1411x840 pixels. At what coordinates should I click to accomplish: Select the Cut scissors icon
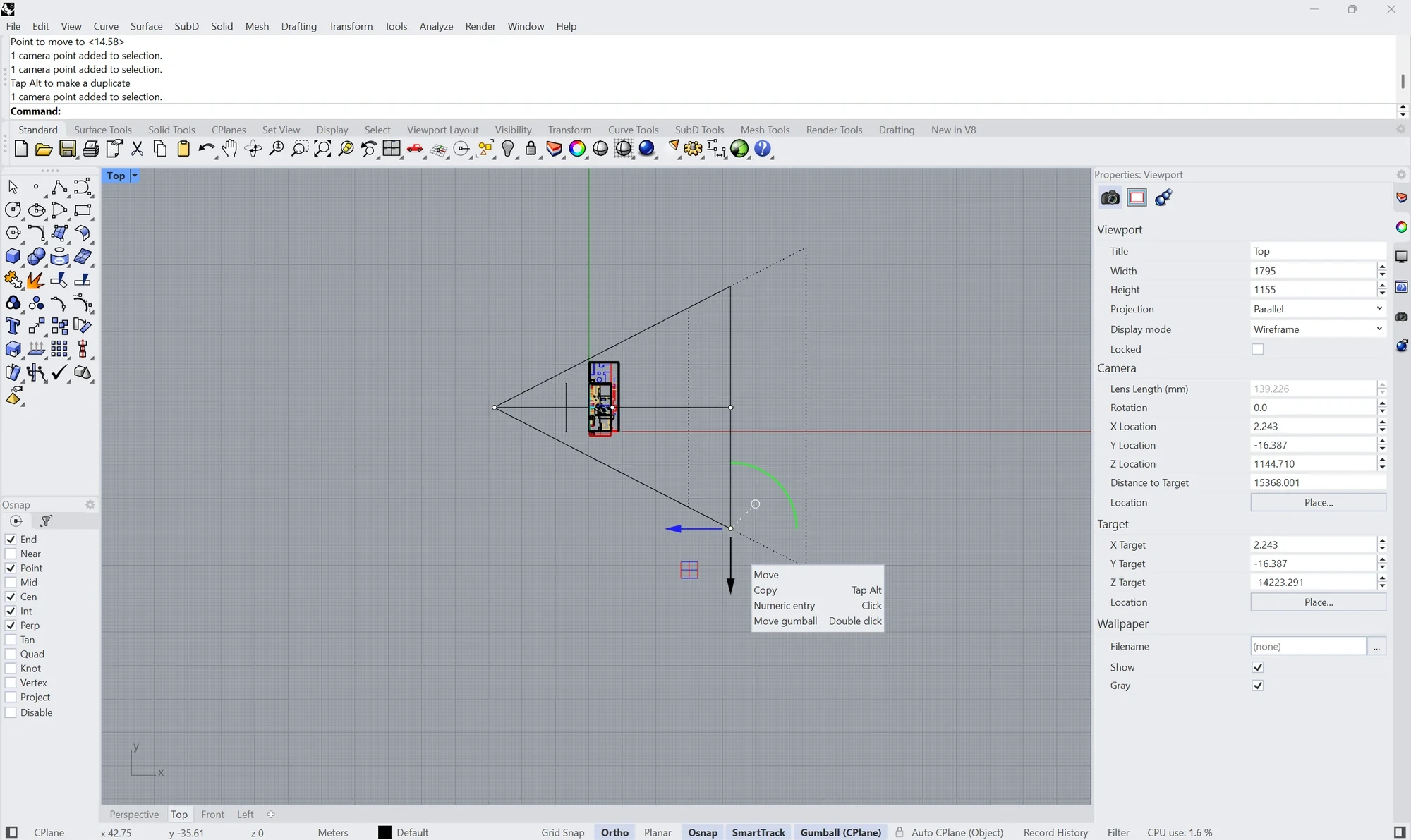[x=138, y=149]
